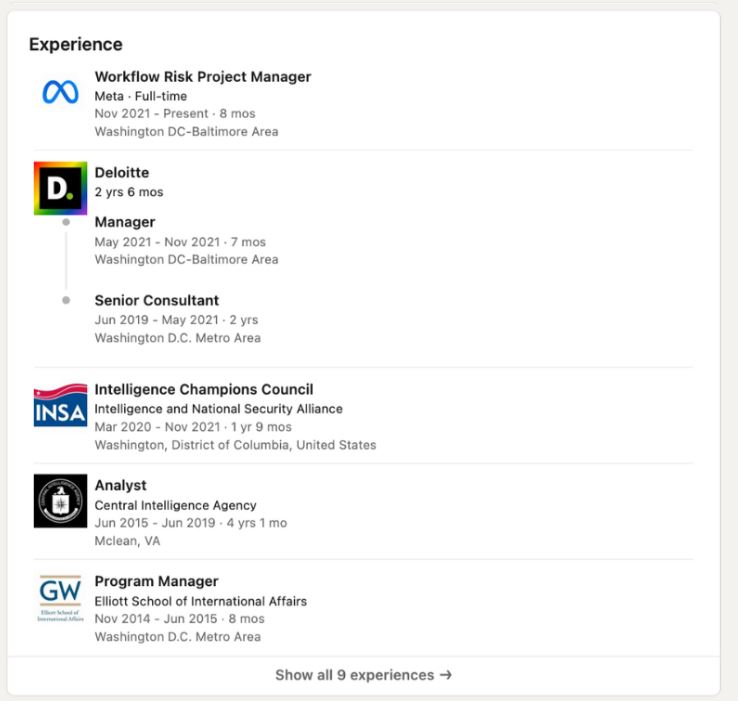The image size is (738, 701).
Task: Expand Show all 9 experiences
Action: point(363,675)
